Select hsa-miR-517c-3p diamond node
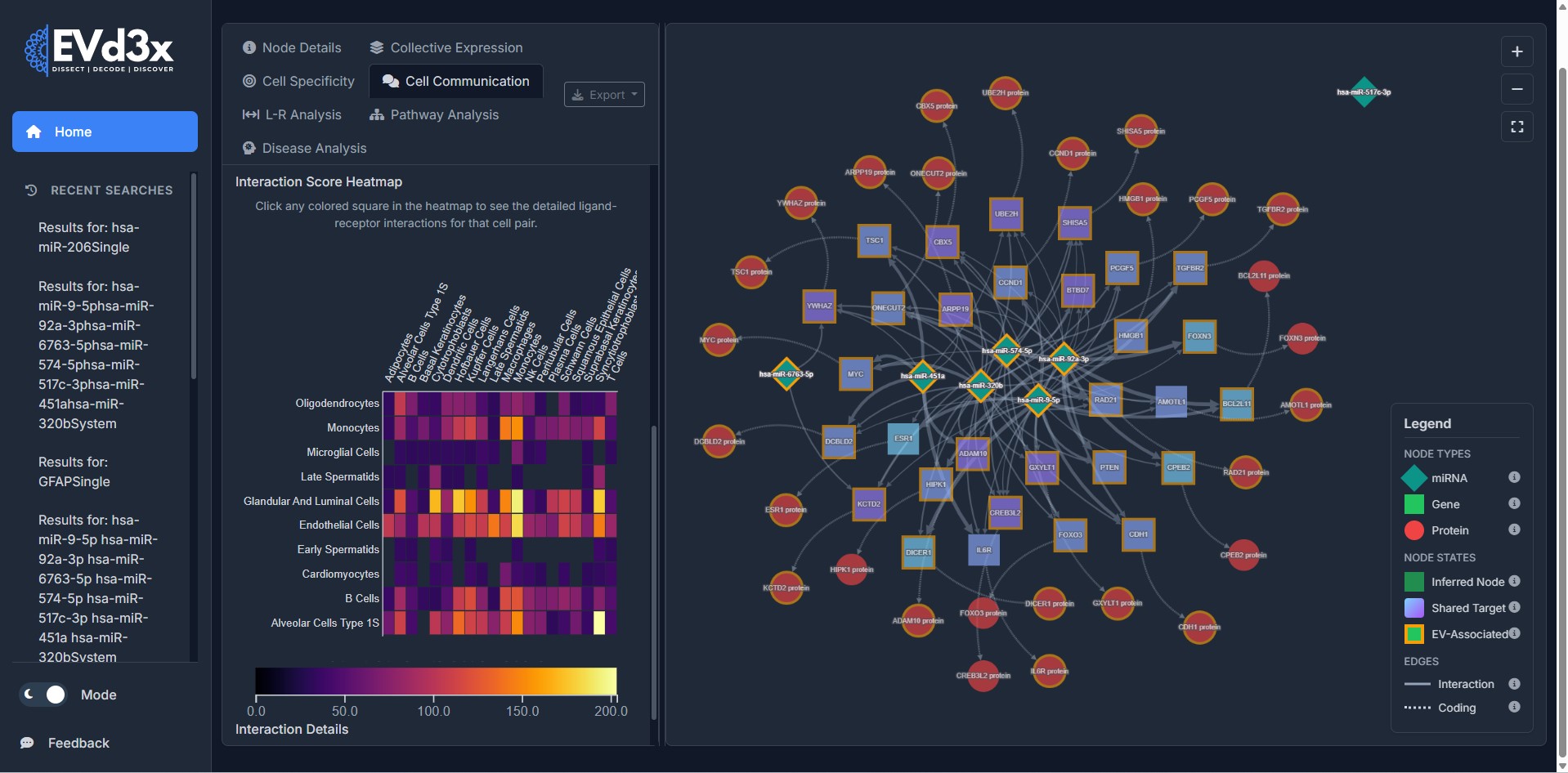The width and height of the screenshot is (1568, 773). [x=1363, y=92]
